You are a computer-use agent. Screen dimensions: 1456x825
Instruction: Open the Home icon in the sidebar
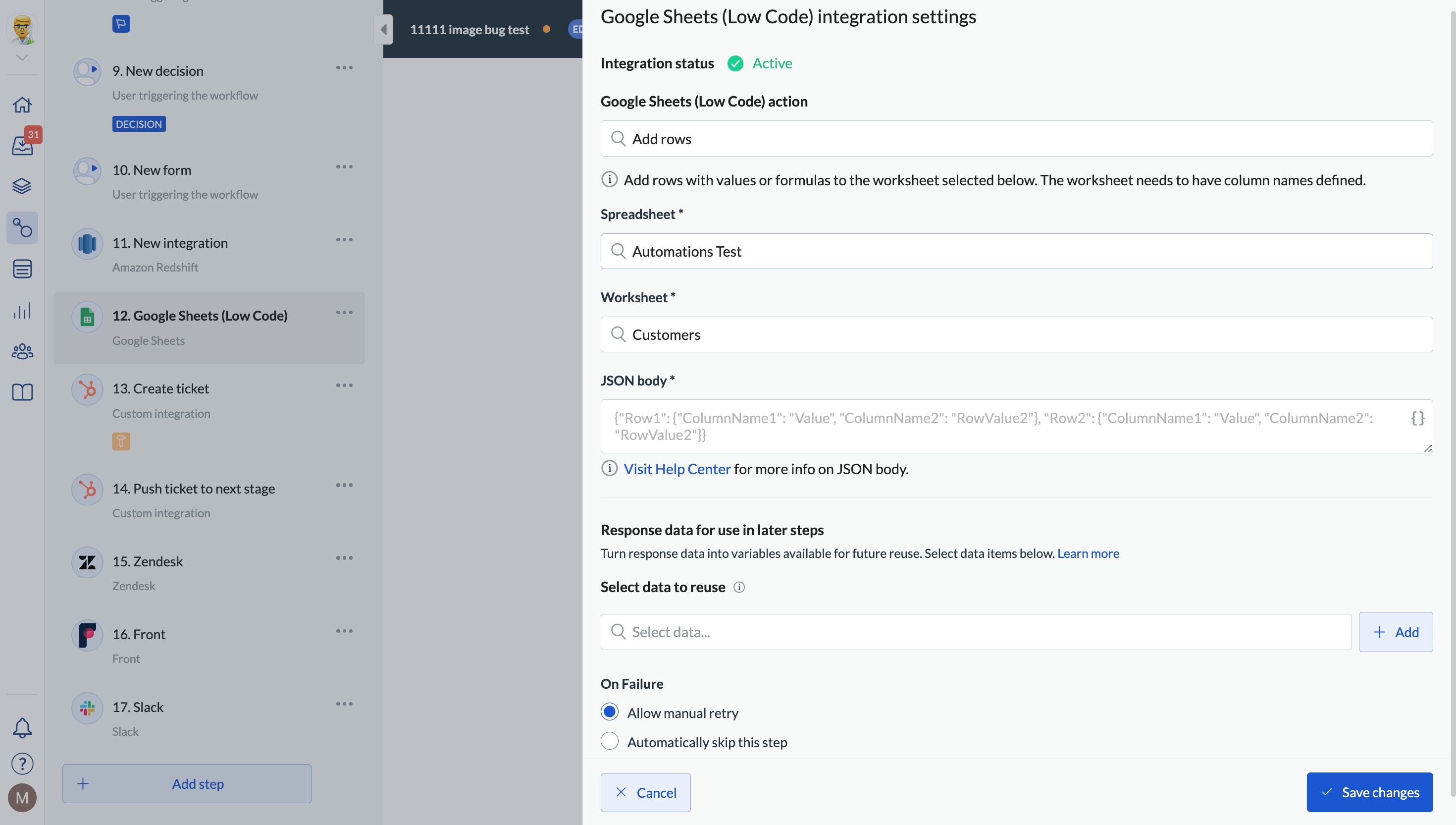tap(22, 105)
